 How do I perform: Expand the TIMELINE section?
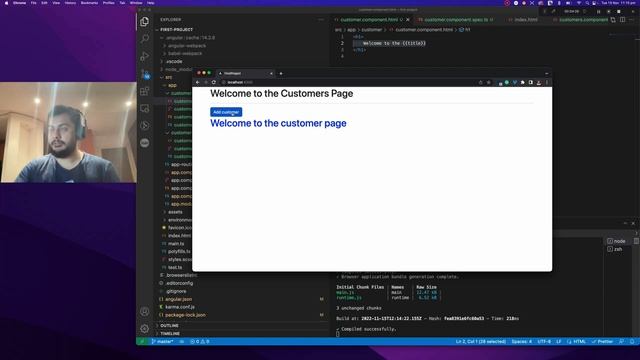coord(170,334)
